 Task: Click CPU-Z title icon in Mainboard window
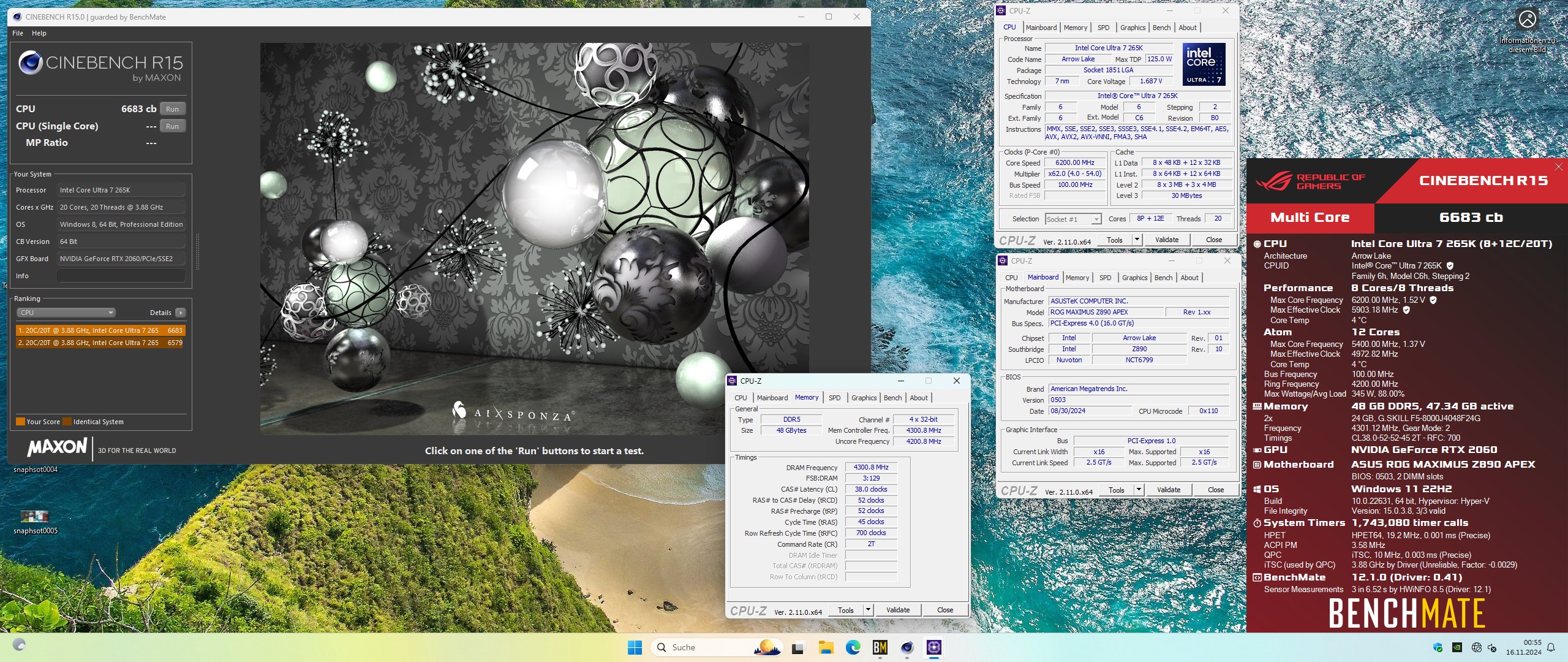pos(1003,261)
